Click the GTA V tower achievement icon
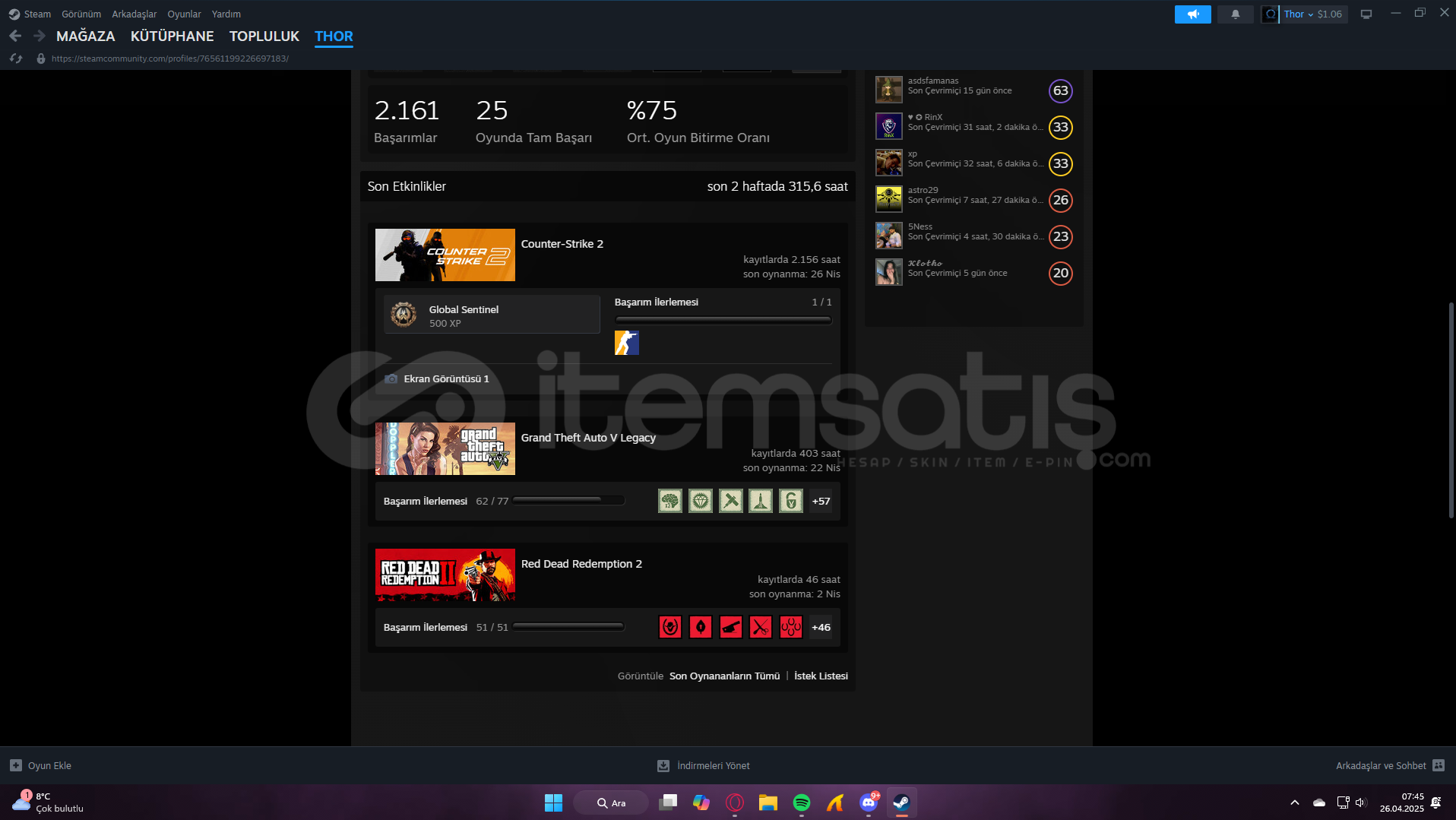Viewport: 1456px width, 820px height. click(761, 501)
